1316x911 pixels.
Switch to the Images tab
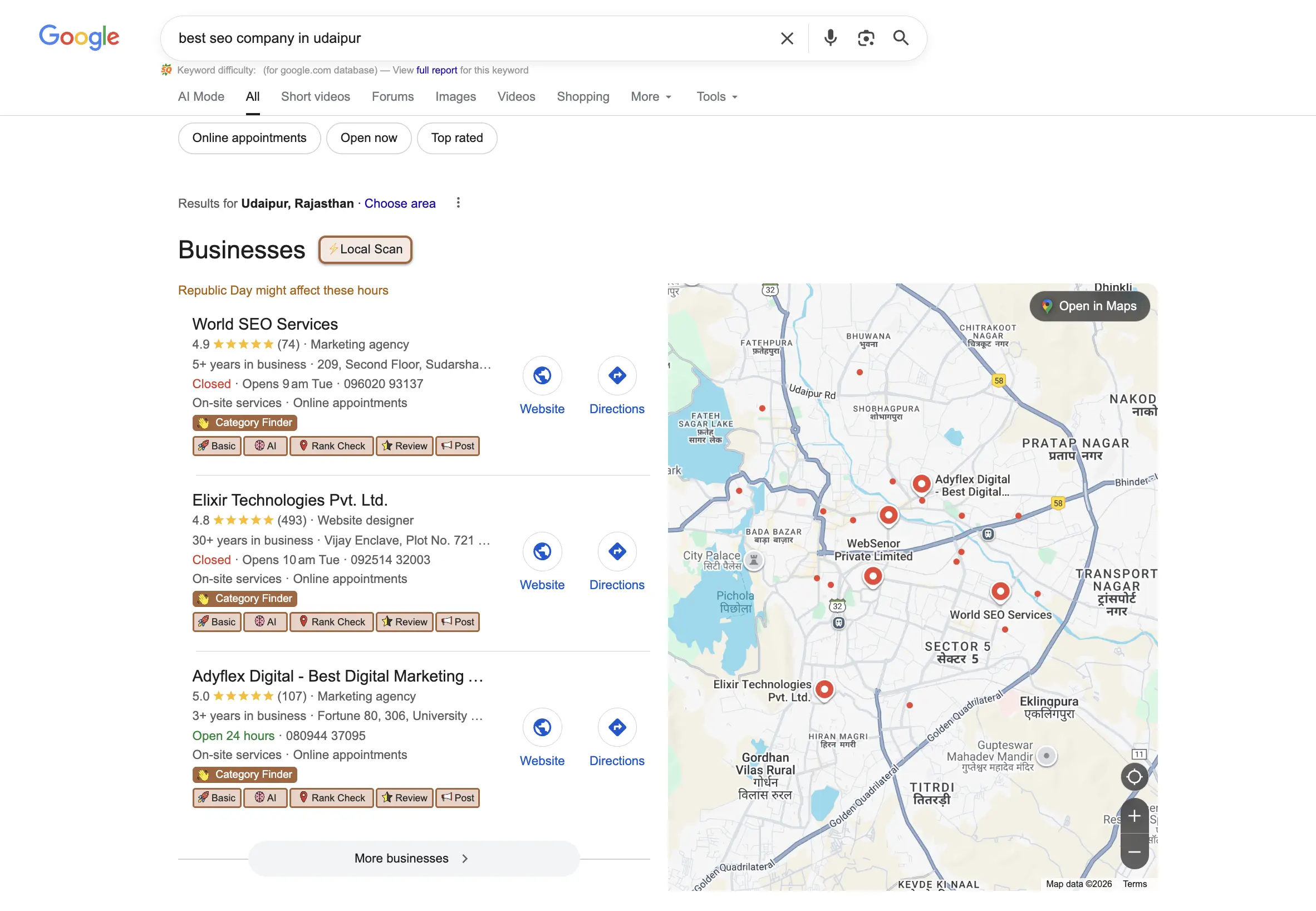455,97
